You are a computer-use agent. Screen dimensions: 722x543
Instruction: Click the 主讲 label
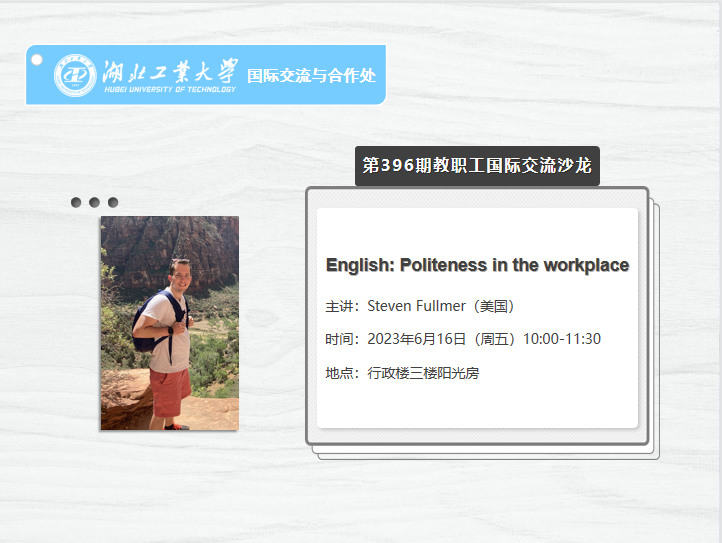(339, 306)
